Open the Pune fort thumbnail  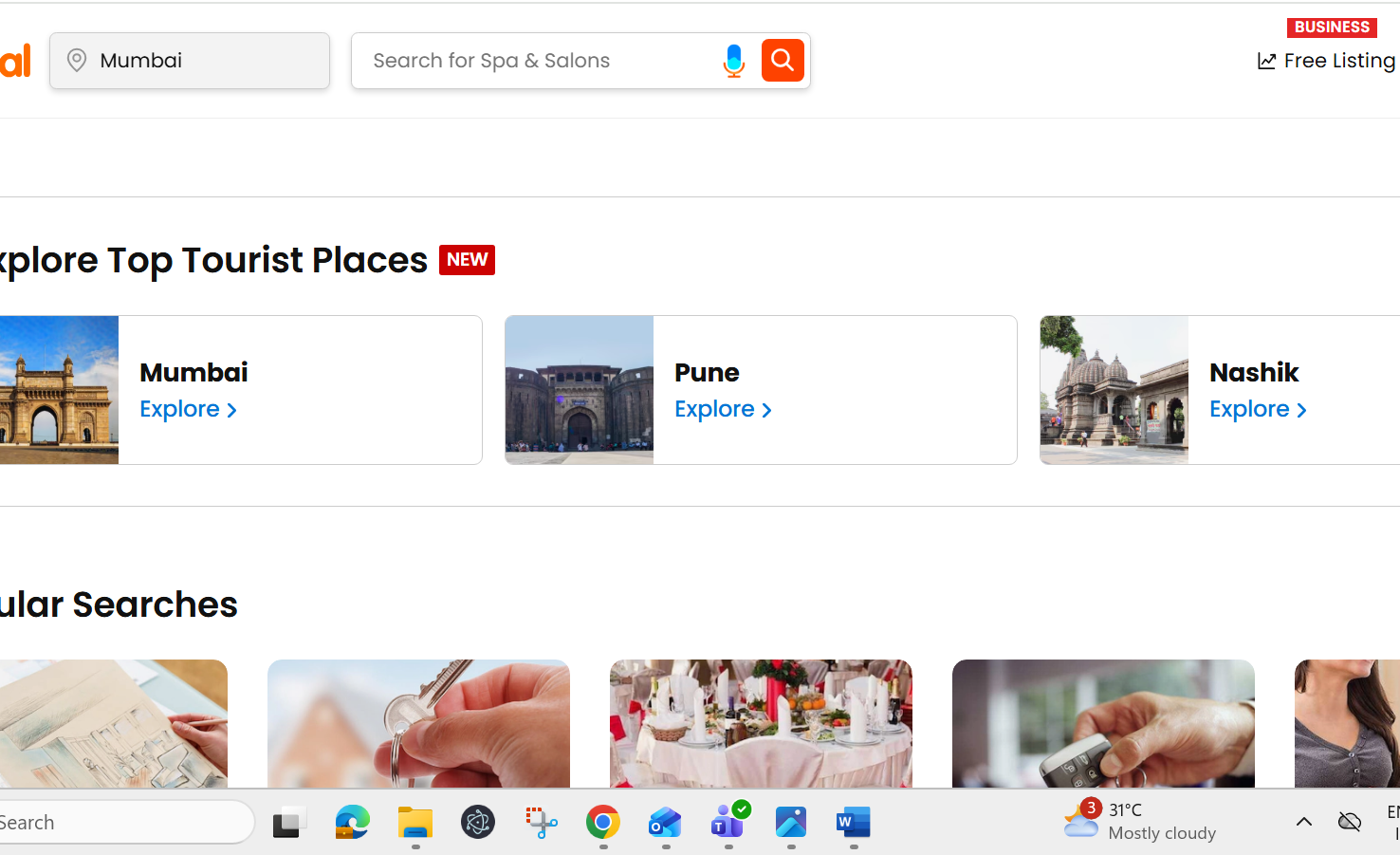[x=580, y=390]
